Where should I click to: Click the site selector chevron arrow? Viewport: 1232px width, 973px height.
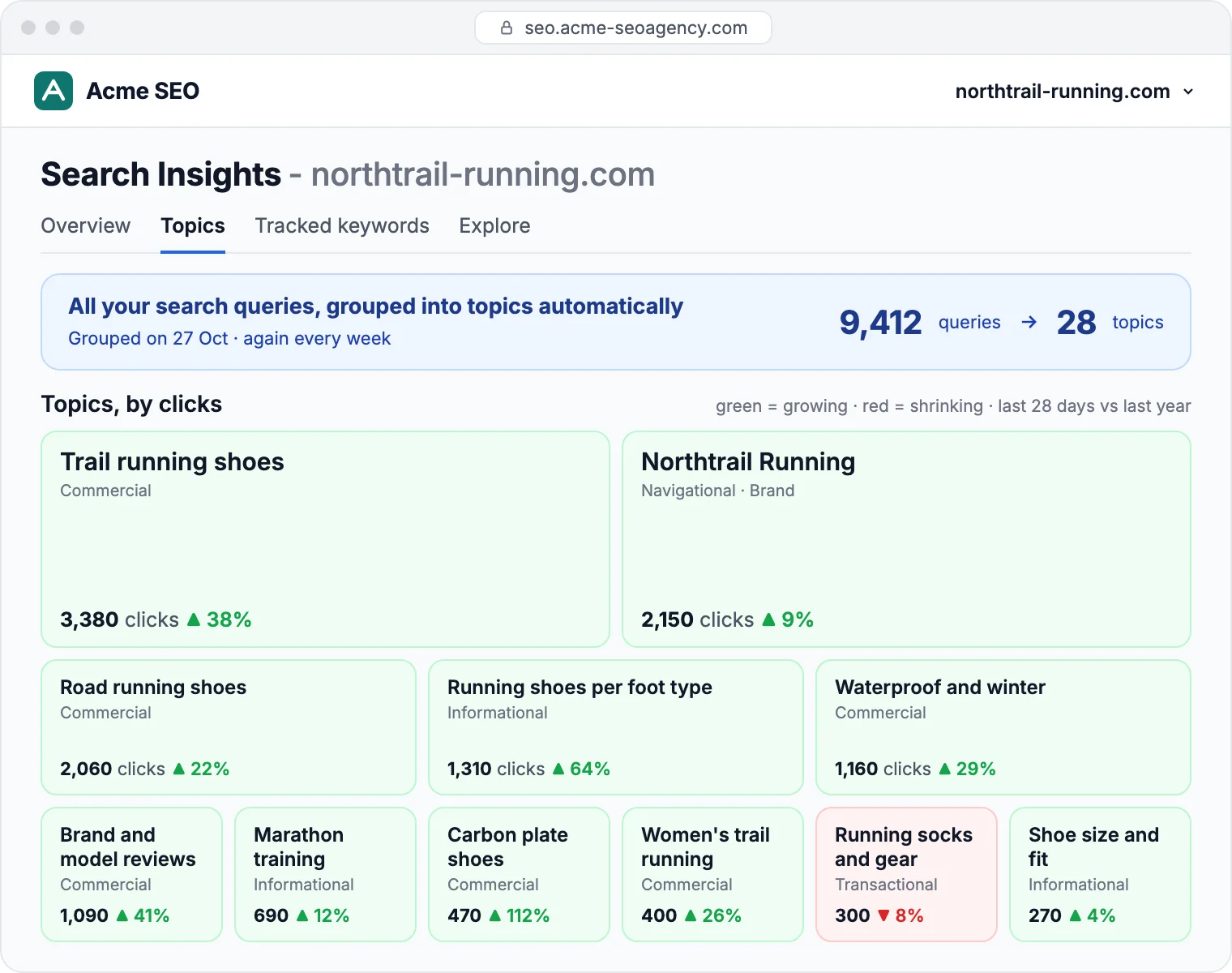coord(1188,92)
